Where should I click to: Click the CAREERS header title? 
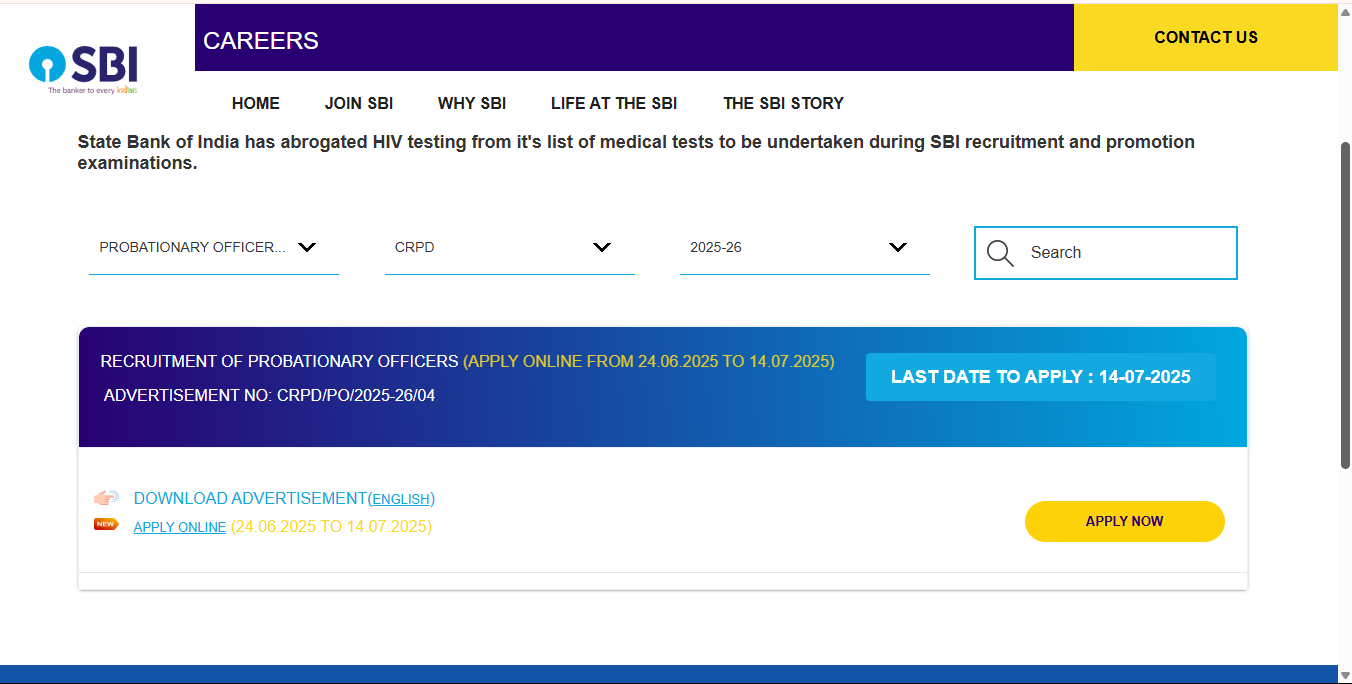tap(261, 40)
